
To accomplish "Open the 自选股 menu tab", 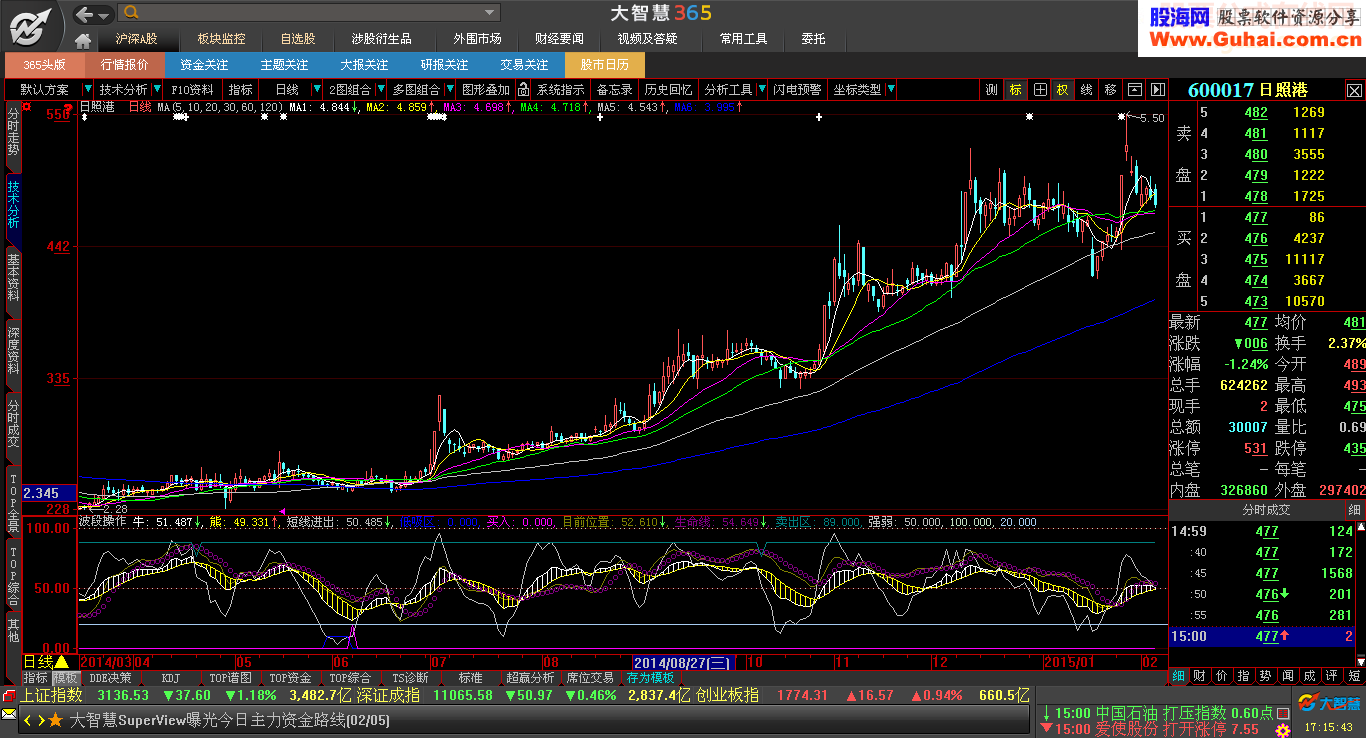I will pos(297,39).
